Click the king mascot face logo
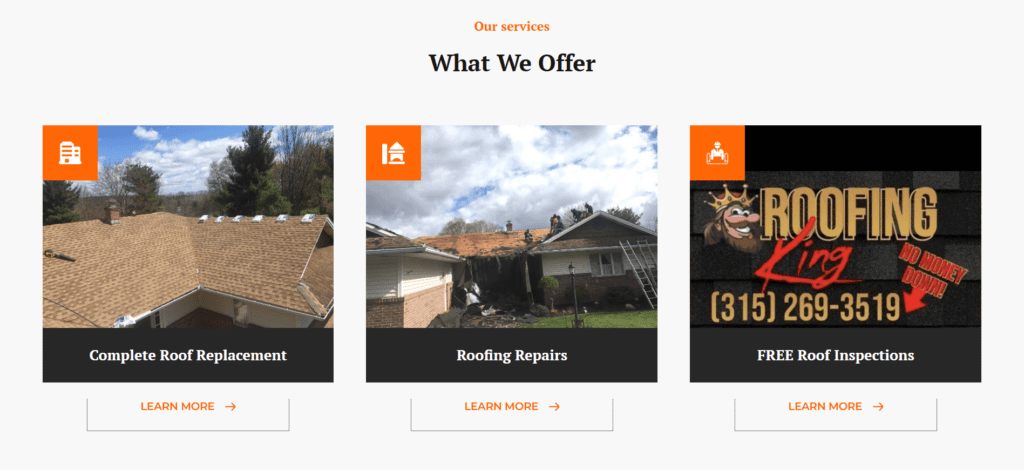This screenshot has width=1024, height=470. click(734, 217)
